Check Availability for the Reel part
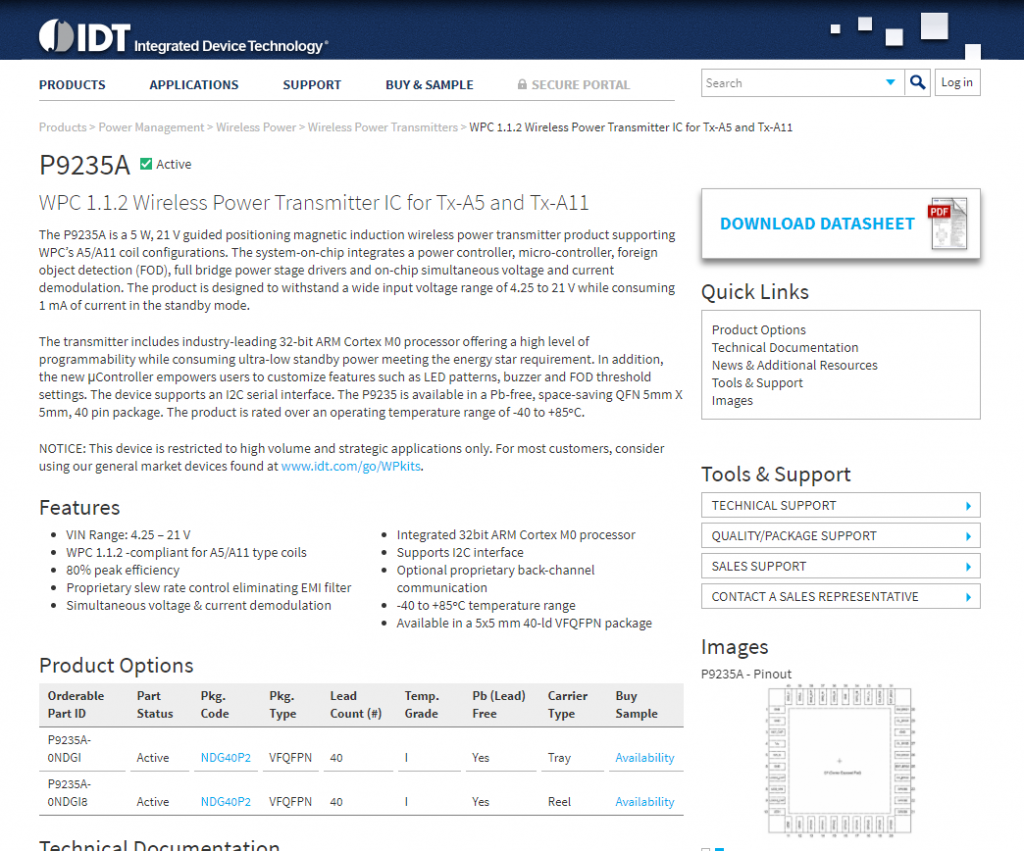Screen dimensions: 1024x851 644,802
